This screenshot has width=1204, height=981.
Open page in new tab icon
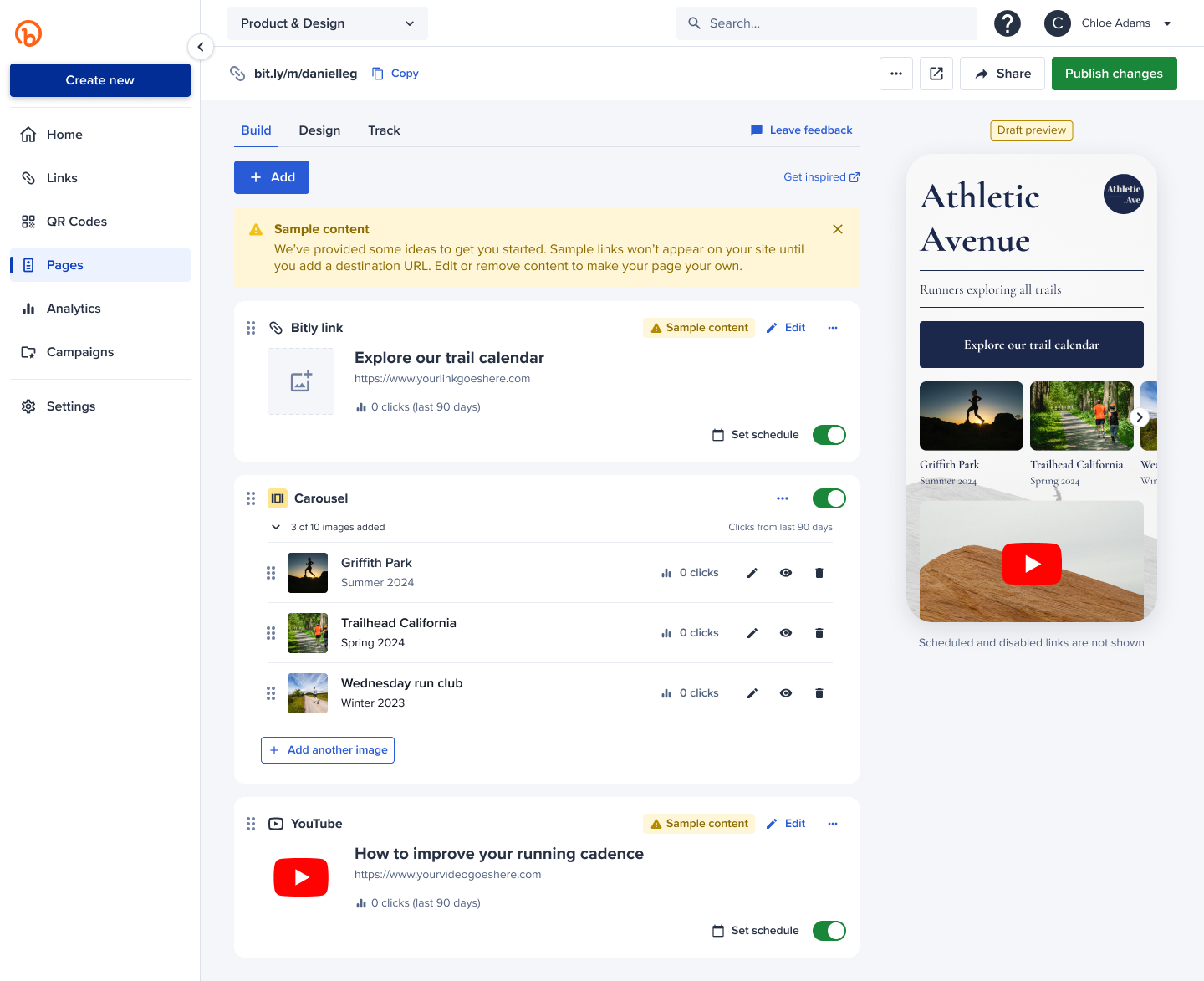[x=936, y=74]
